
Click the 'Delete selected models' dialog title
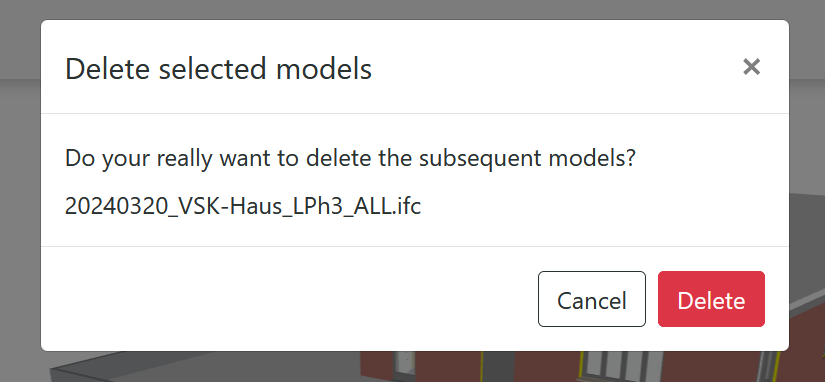pyautogui.click(x=218, y=69)
